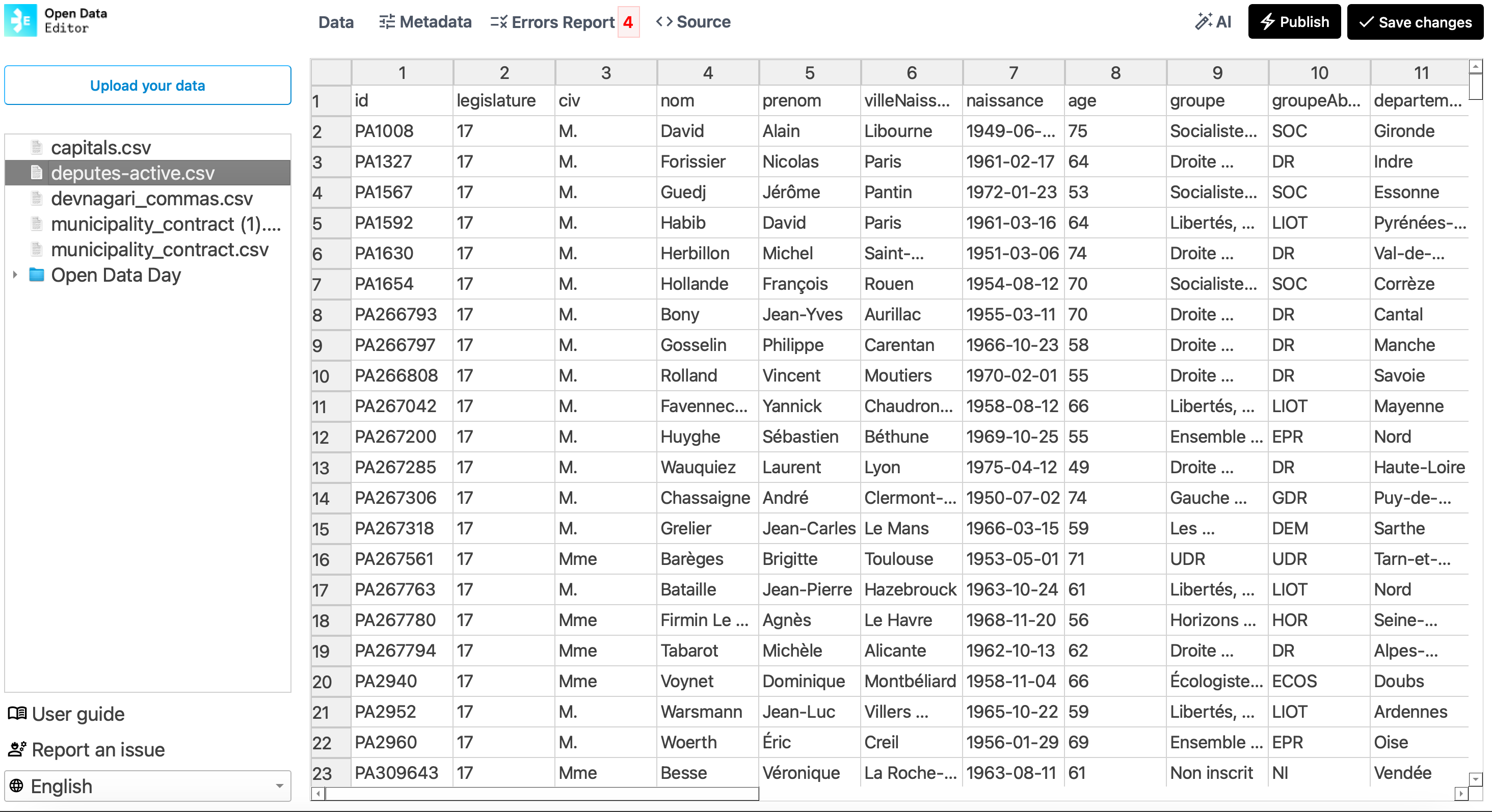
Task: Click the Metadata sliders icon
Action: (387, 21)
